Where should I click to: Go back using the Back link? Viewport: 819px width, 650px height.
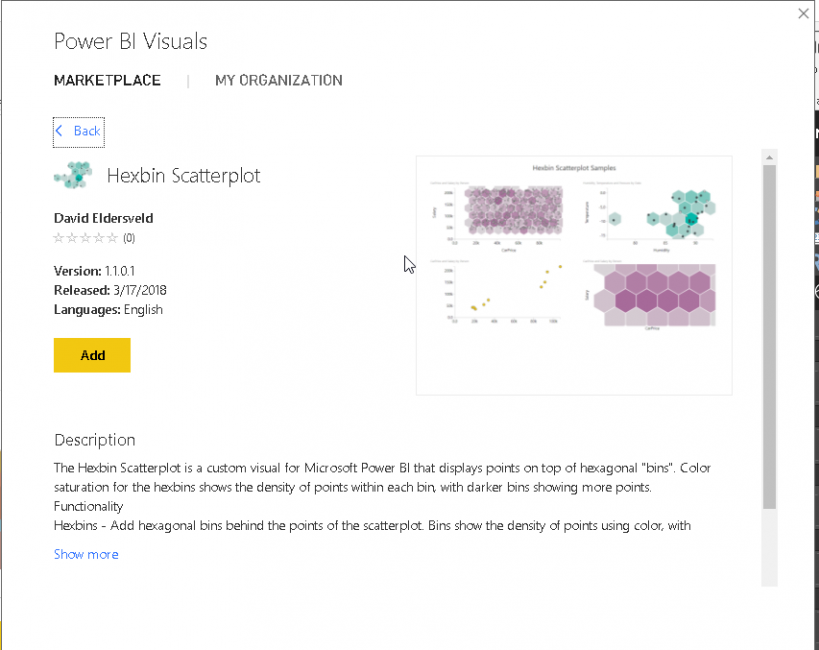87,131
